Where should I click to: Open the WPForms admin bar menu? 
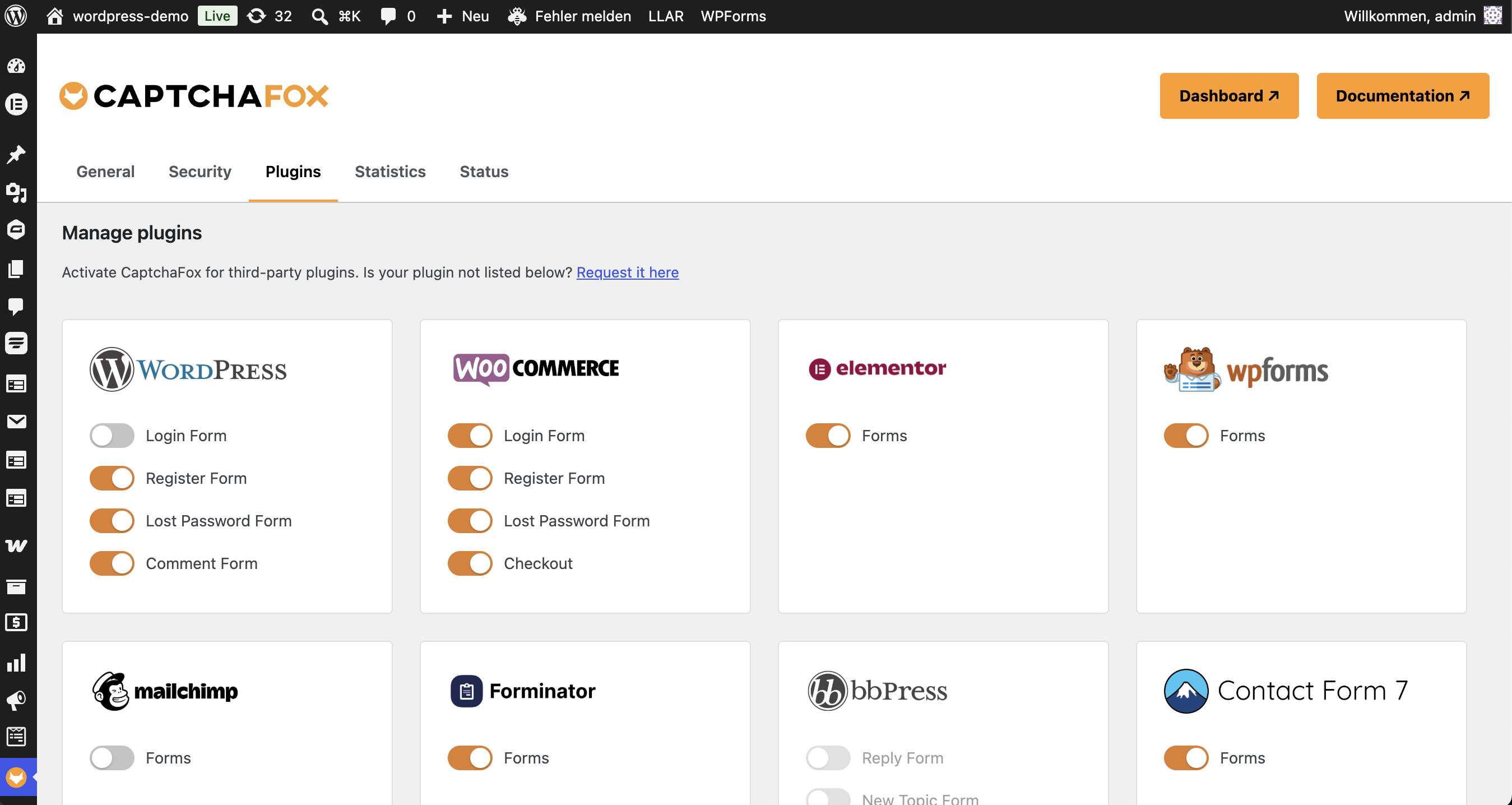pos(734,16)
